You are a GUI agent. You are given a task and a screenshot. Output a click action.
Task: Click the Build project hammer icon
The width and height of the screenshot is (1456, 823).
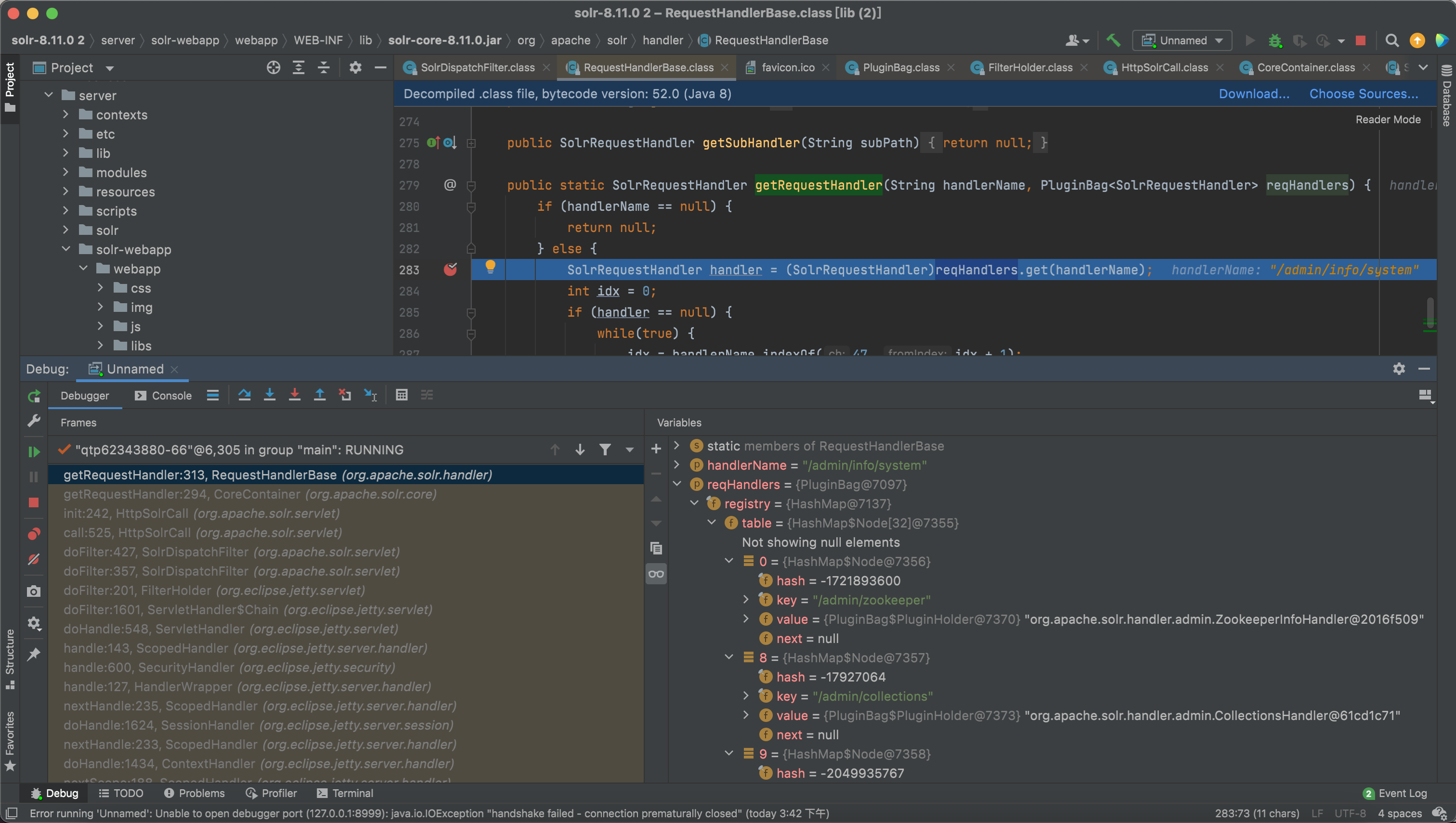point(1113,40)
